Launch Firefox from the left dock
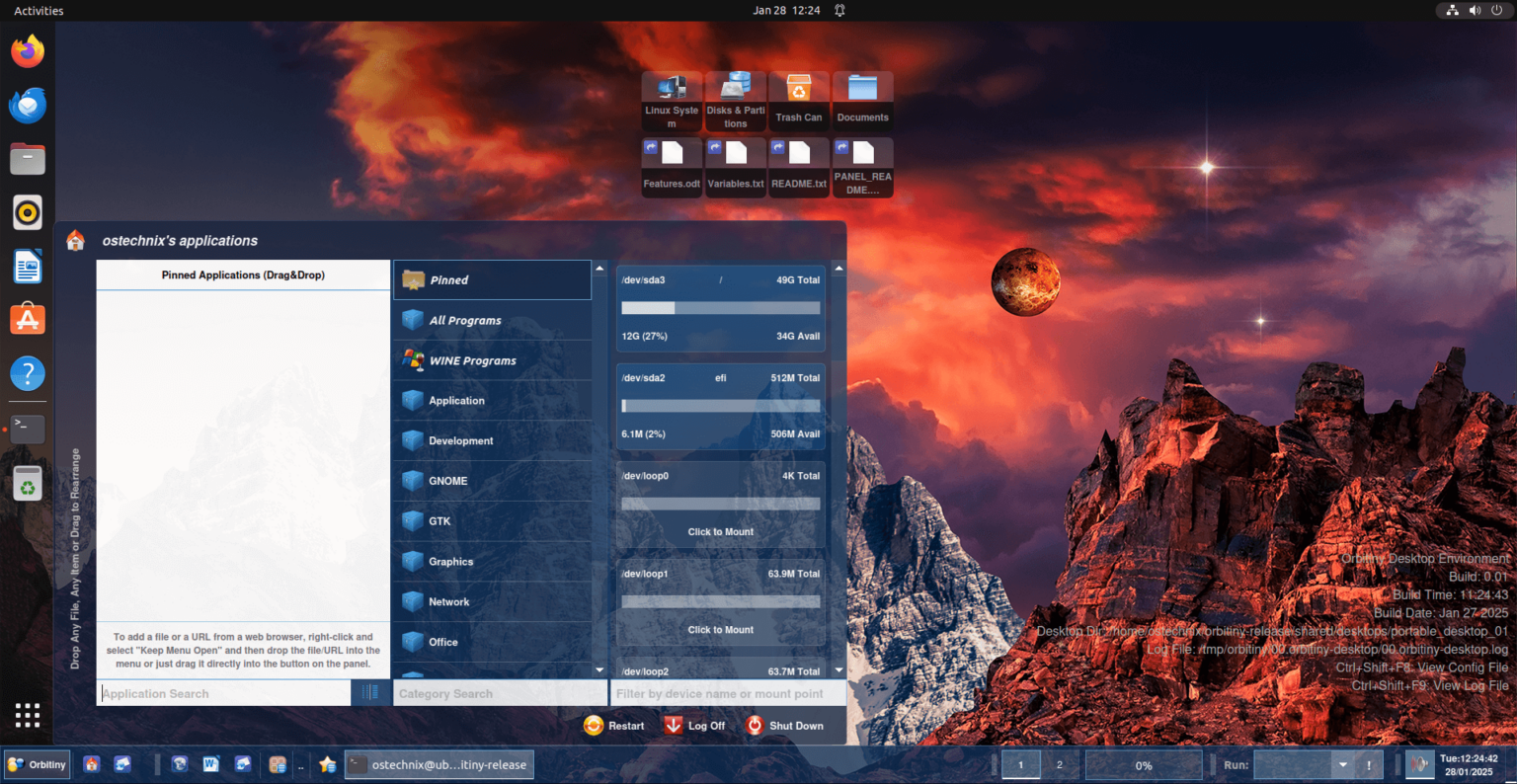 pyautogui.click(x=27, y=50)
